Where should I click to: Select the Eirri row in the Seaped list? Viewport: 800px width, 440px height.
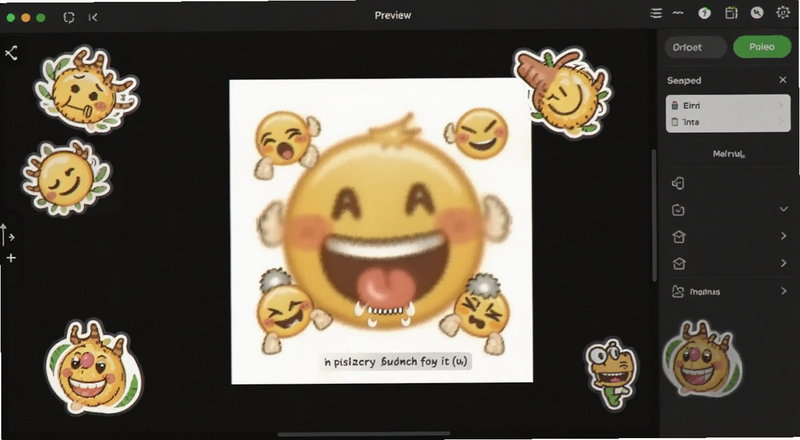[728, 106]
